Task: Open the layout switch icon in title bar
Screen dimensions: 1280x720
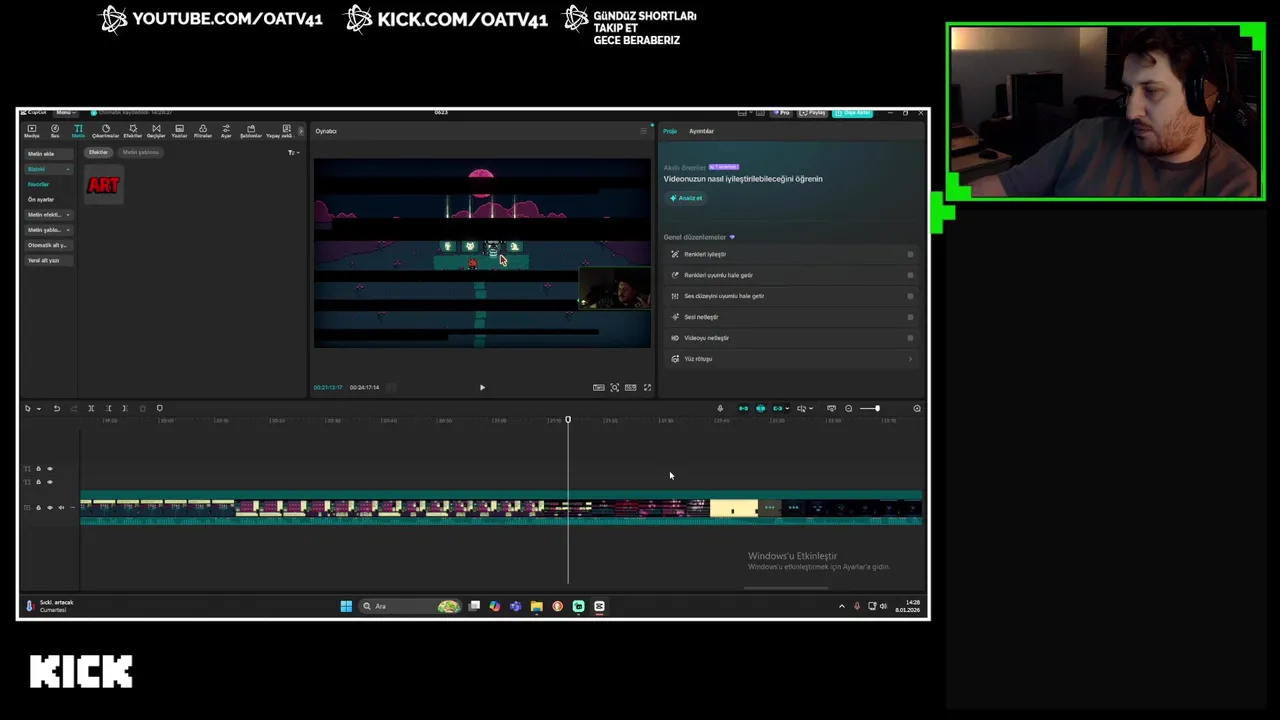Action: pyautogui.click(x=741, y=113)
